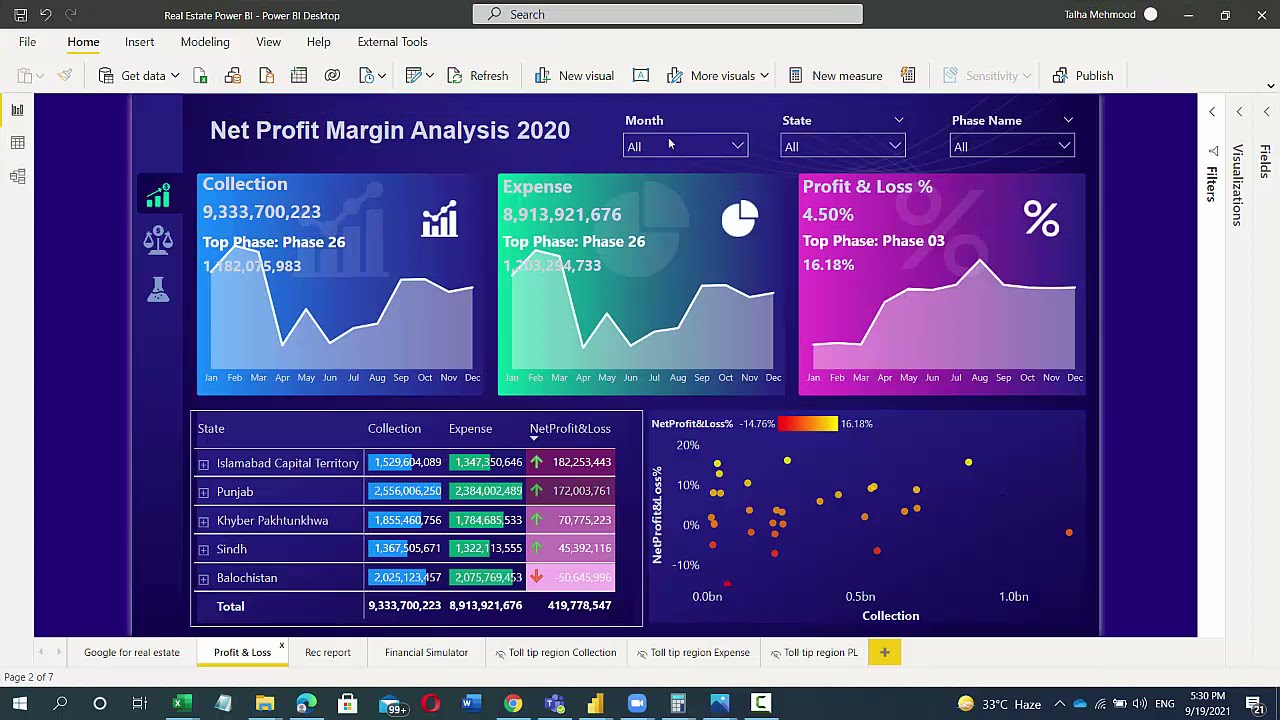Open the Month slicer dropdown set to All
Screen dimensions: 1280x720
tap(685, 146)
